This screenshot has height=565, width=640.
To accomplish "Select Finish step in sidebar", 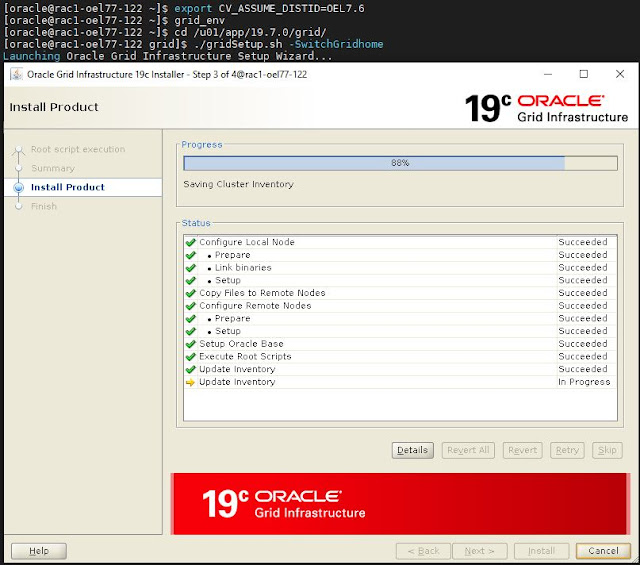I will point(44,206).
